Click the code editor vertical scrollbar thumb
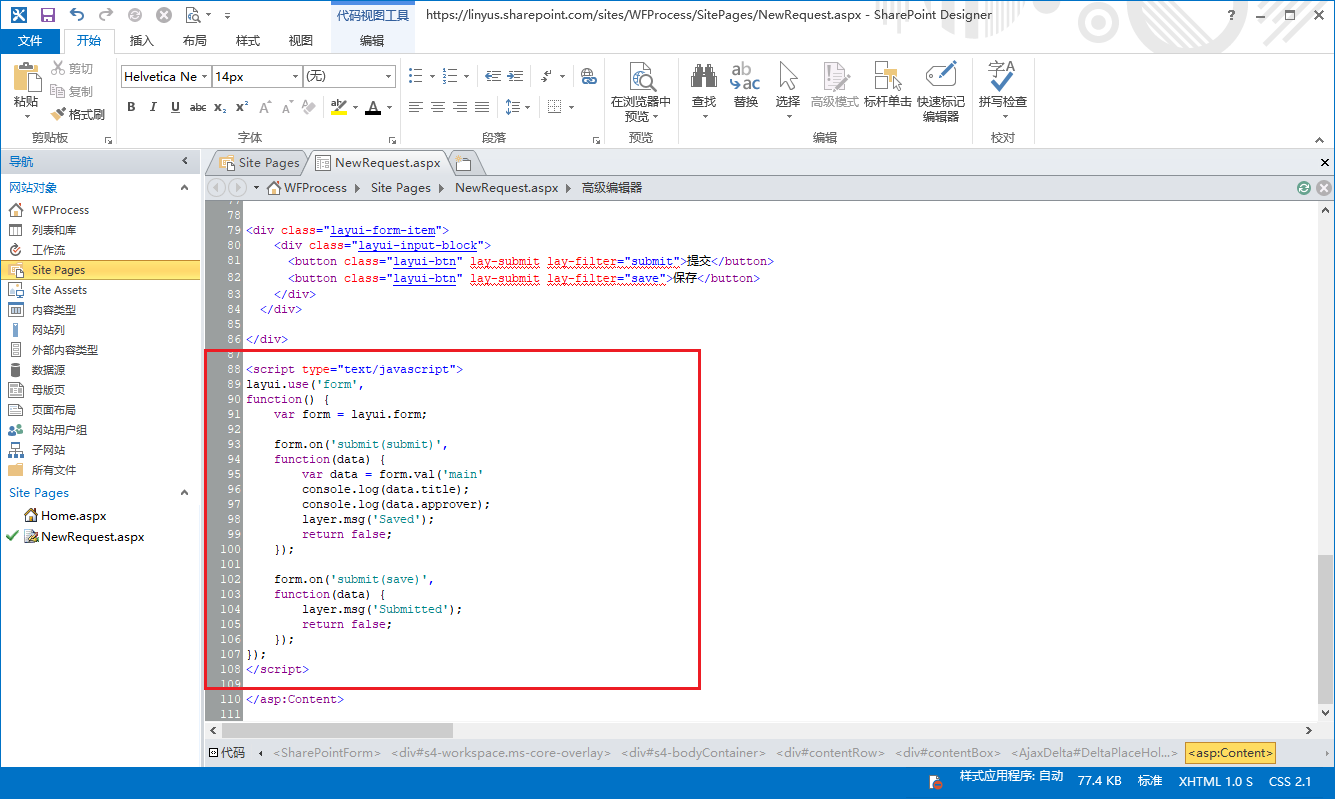1335x799 pixels. [1325, 628]
